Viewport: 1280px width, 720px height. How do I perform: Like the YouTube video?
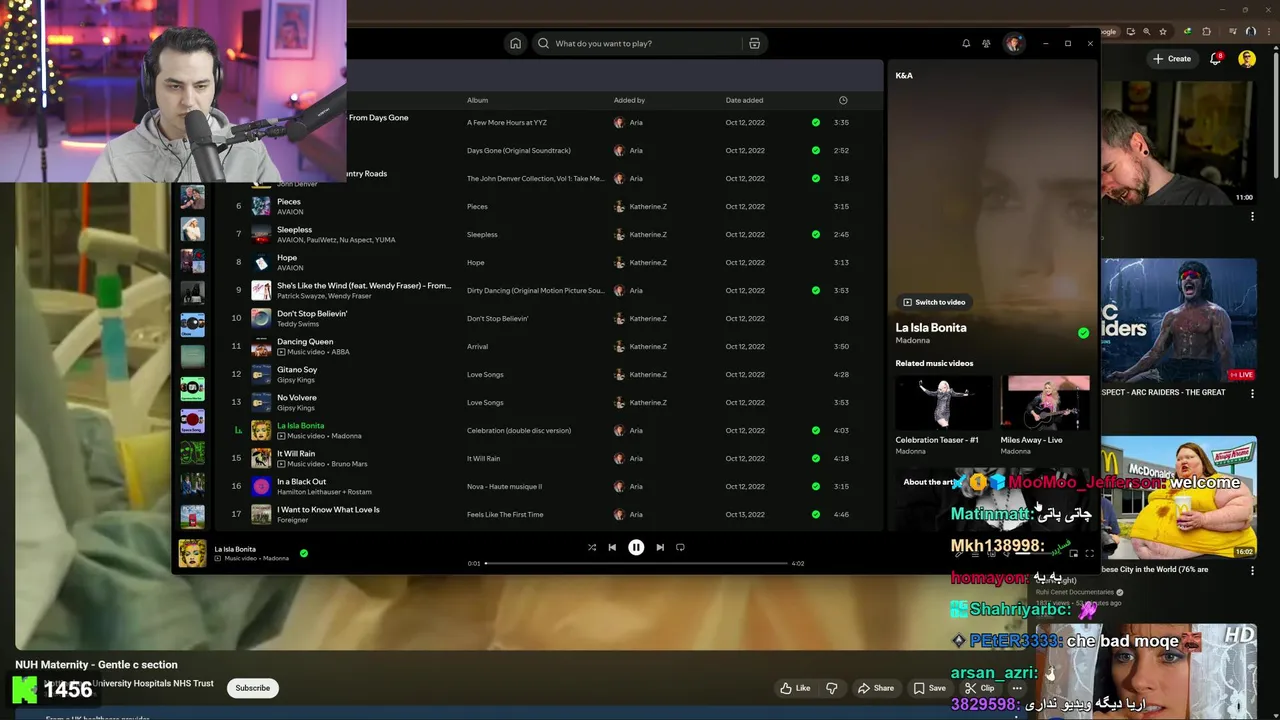(x=795, y=688)
